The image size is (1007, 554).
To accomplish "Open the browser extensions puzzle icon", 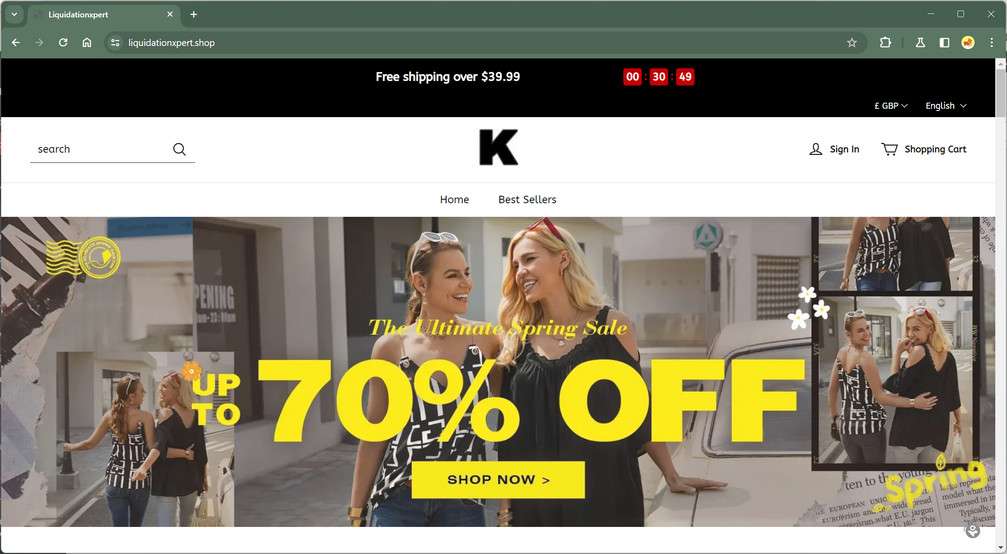I will click(x=886, y=42).
